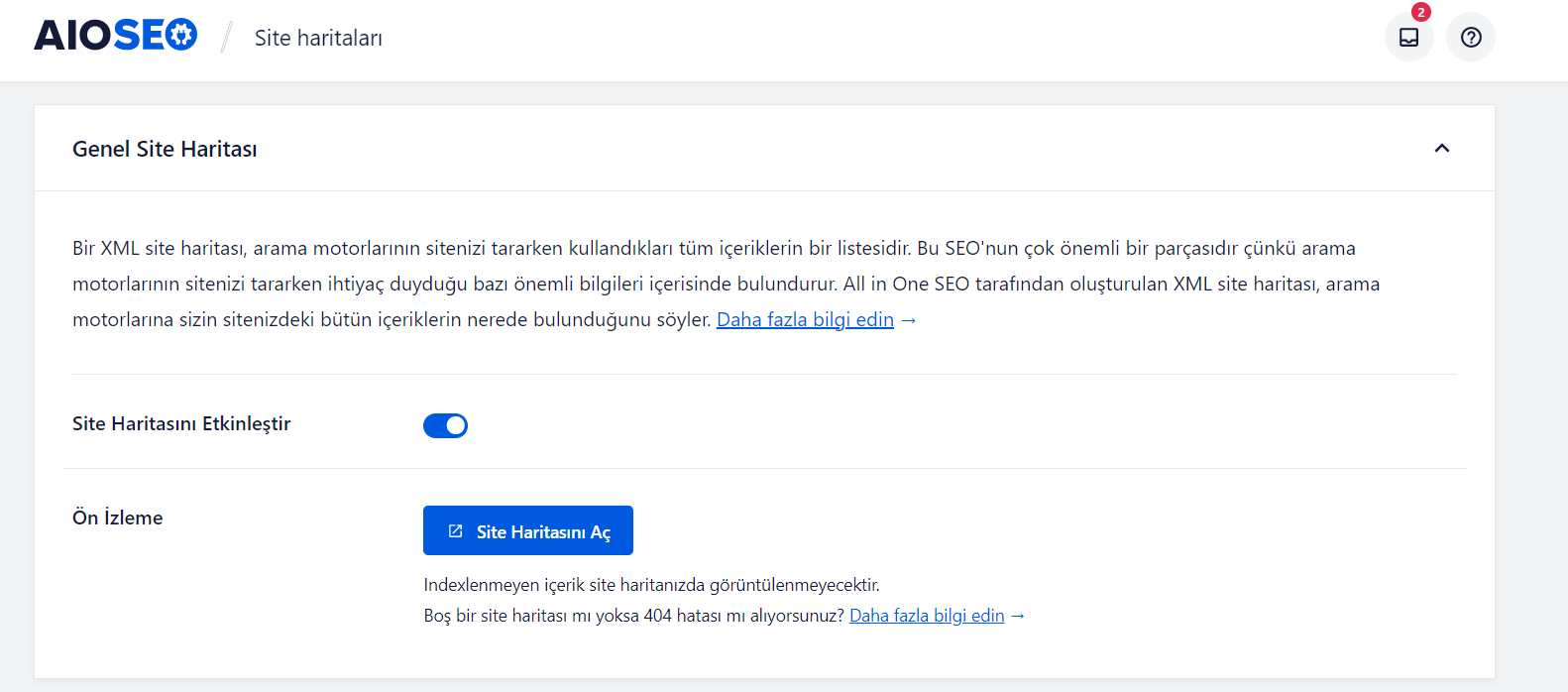Click the red notification count badge
1568x692 pixels.
[x=1420, y=12]
